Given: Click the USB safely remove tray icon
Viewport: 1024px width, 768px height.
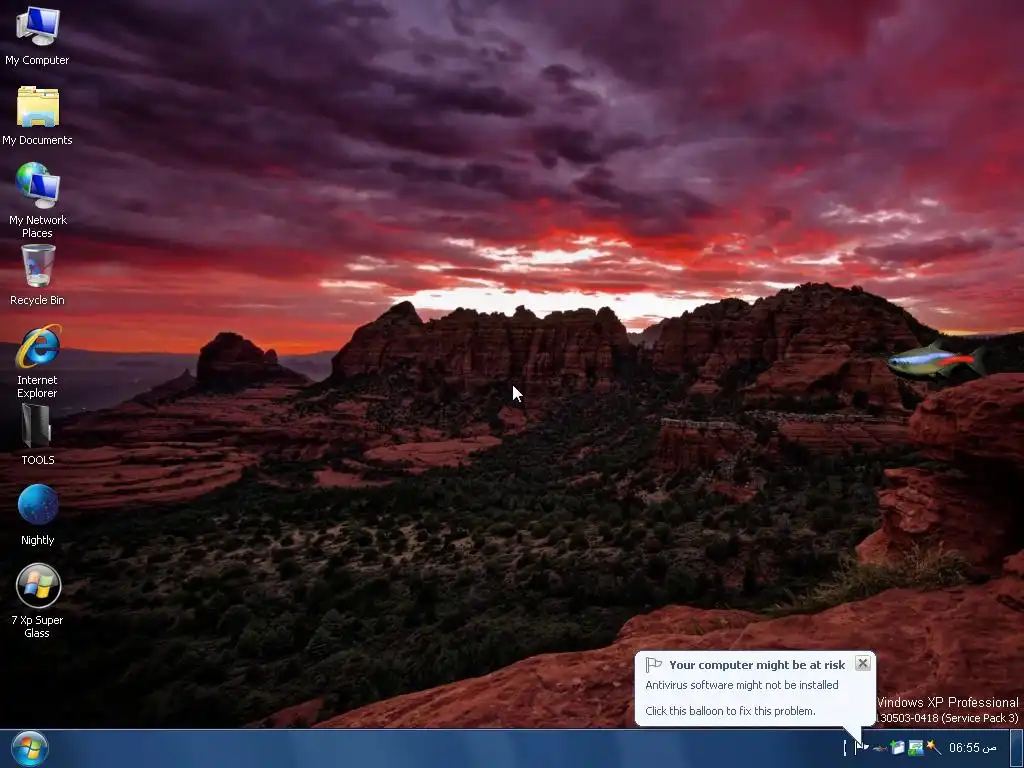Looking at the screenshot, I should click(880, 748).
